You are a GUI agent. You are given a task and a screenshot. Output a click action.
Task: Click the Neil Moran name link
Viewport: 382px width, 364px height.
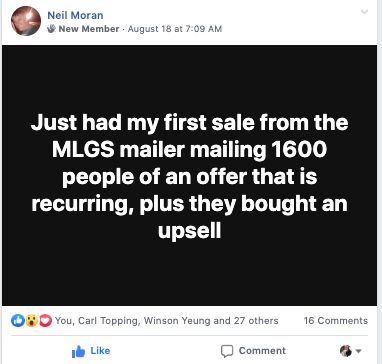75,15
